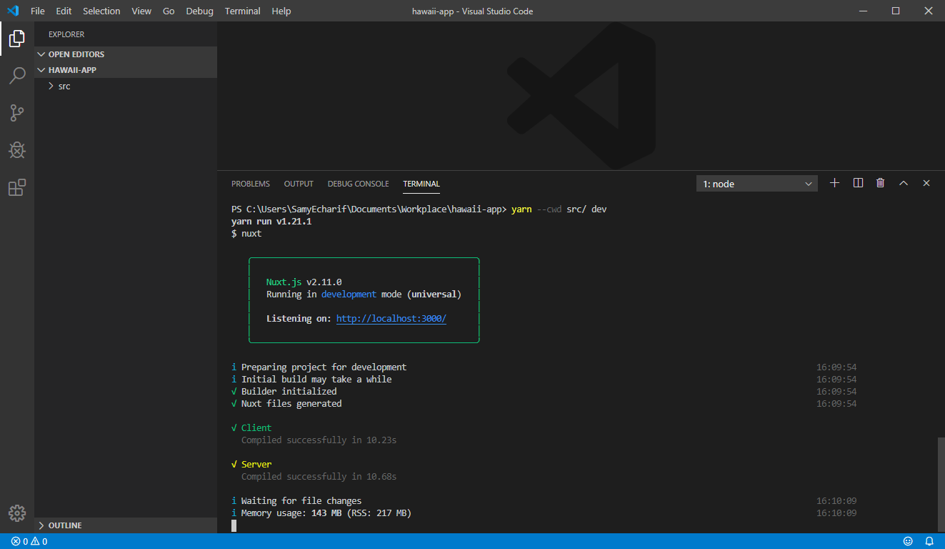Switch to the OUTPUT tab
Image resolution: width=945 pixels, height=549 pixels.
pyautogui.click(x=298, y=184)
